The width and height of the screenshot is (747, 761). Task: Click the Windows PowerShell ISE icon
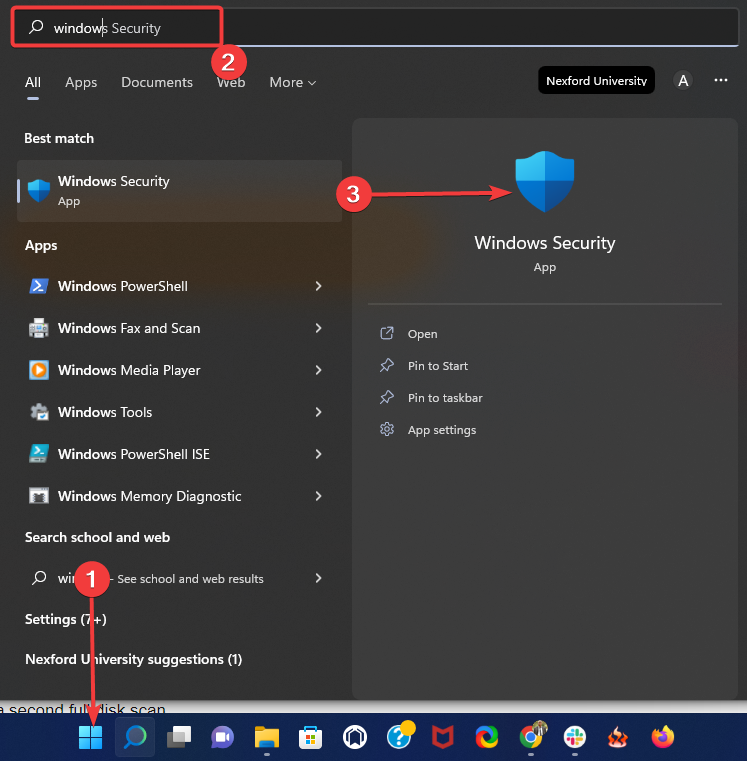[39, 454]
